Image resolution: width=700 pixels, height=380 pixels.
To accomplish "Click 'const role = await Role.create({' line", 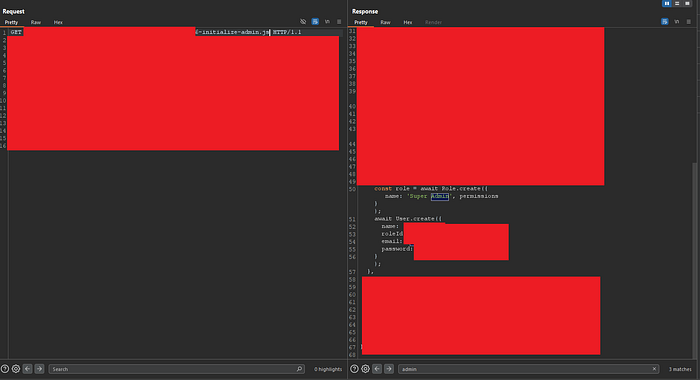I will 431,189.
